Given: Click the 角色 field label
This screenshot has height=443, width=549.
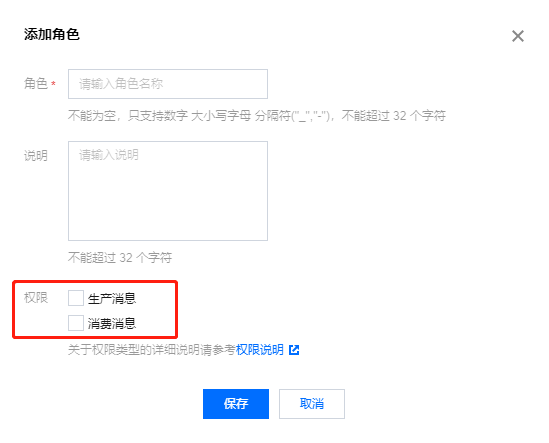Looking at the screenshot, I should coord(36,84).
